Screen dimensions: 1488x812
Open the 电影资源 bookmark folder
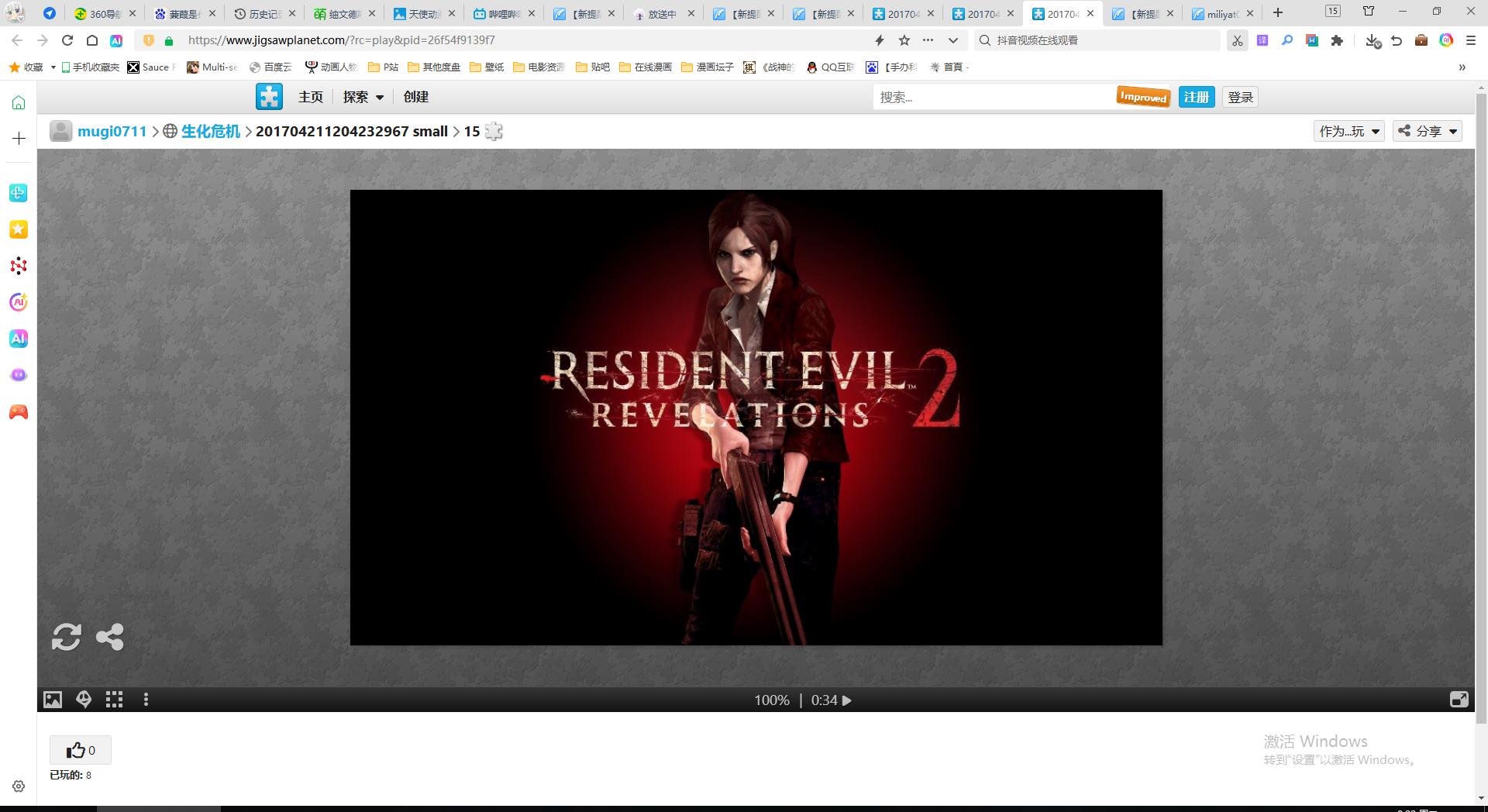(539, 67)
